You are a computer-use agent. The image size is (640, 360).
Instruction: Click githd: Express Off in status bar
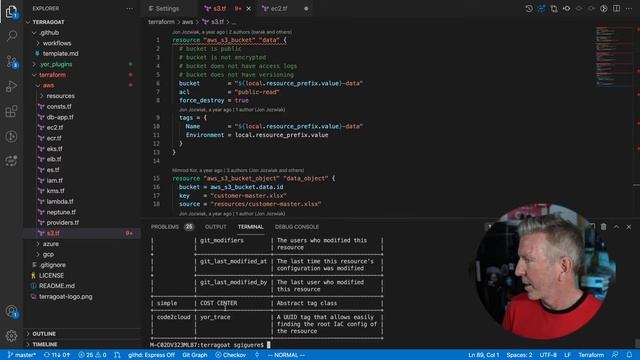(151, 355)
